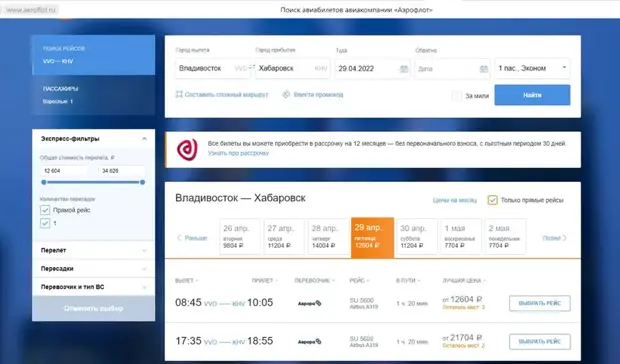
Task: Open the Пассажиры sidebar step
Action: [93, 95]
